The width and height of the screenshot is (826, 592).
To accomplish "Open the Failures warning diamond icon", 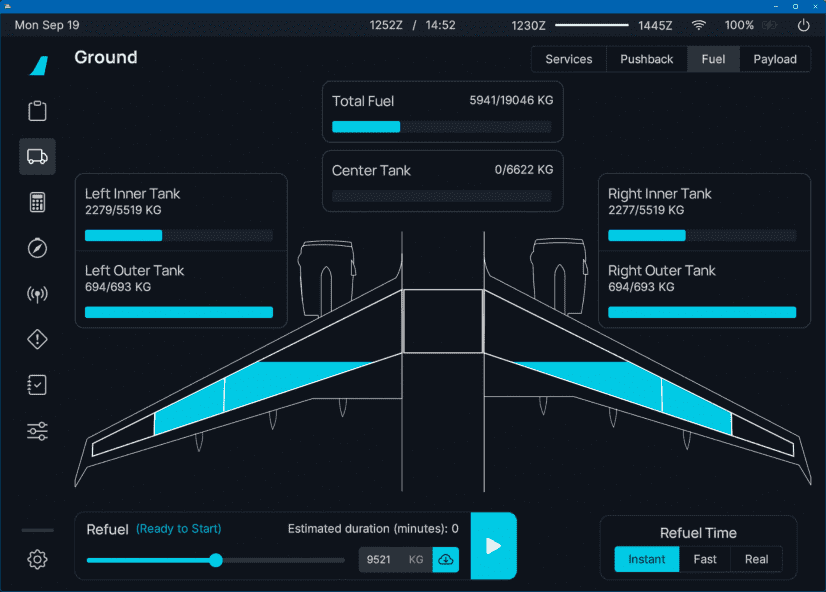I will pyautogui.click(x=37, y=340).
